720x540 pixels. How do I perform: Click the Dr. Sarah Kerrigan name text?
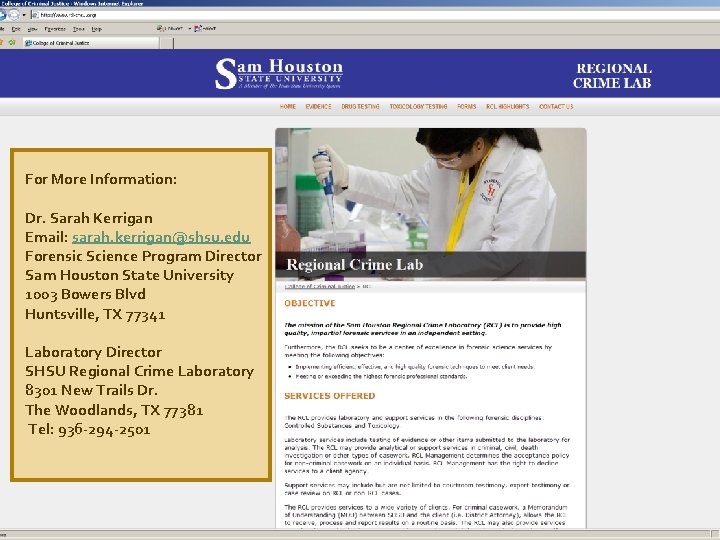click(x=89, y=218)
